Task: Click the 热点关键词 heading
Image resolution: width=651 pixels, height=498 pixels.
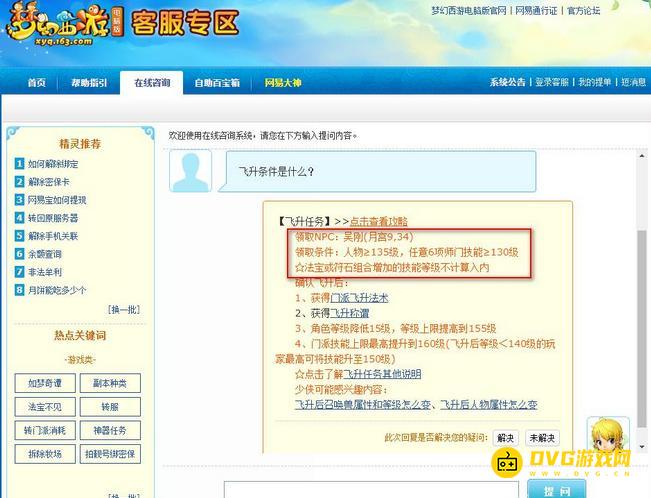Action: pos(80,335)
